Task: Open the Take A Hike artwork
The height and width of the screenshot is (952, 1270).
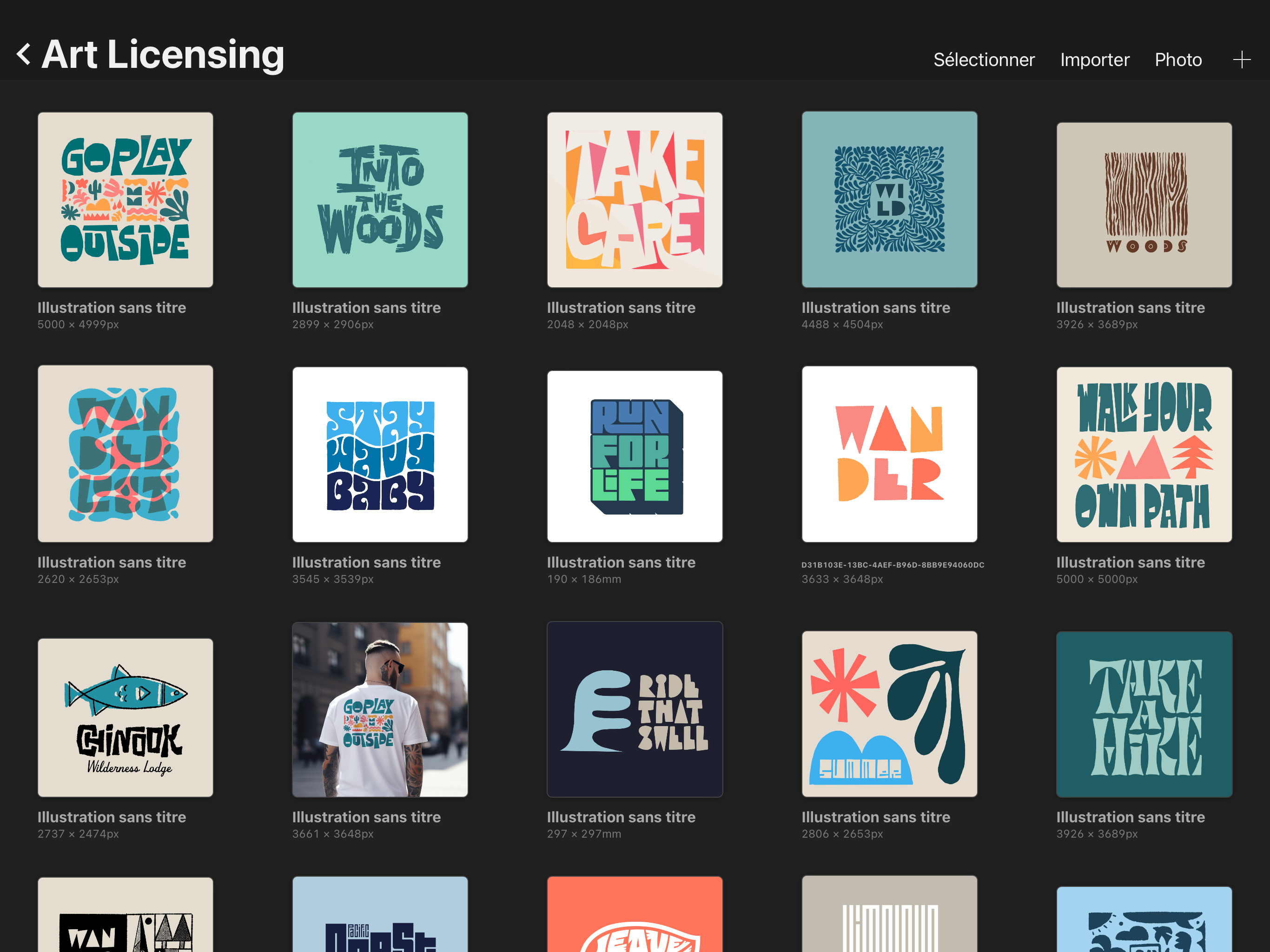Action: (x=1144, y=714)
